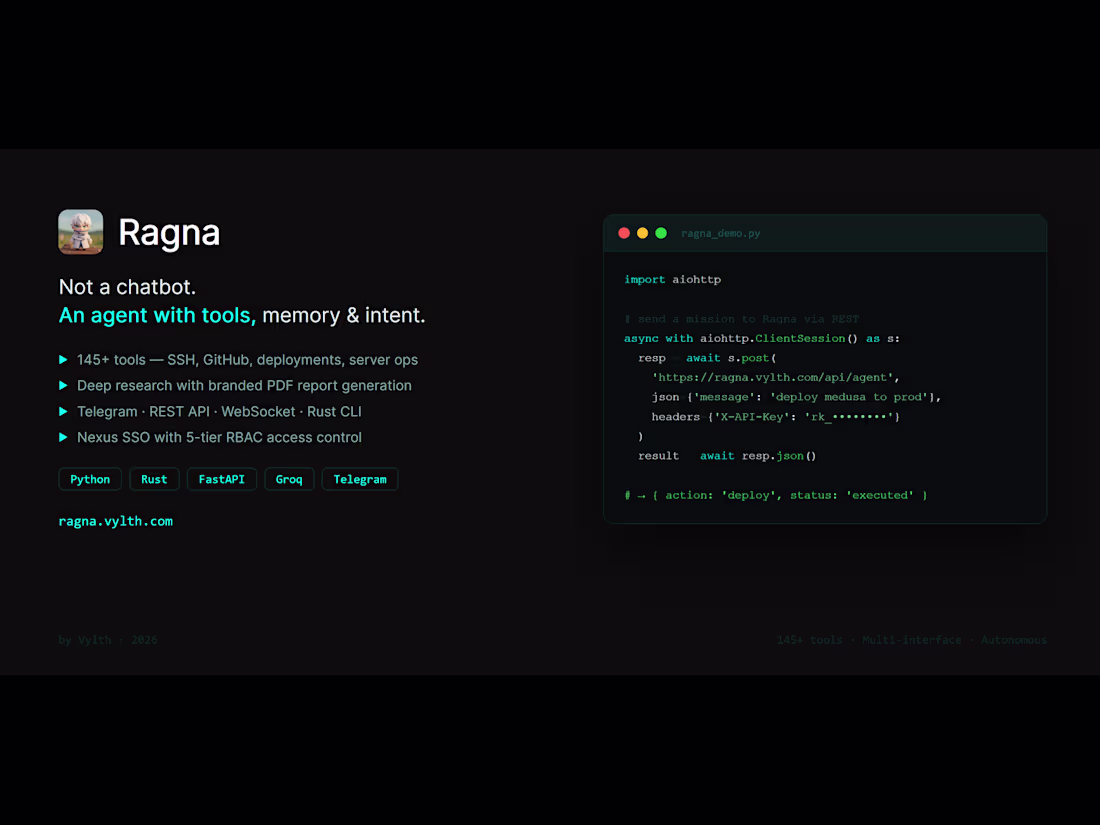Select the FastAPI tag
Screen dimensions: 1100x825
tap(221, 479)
